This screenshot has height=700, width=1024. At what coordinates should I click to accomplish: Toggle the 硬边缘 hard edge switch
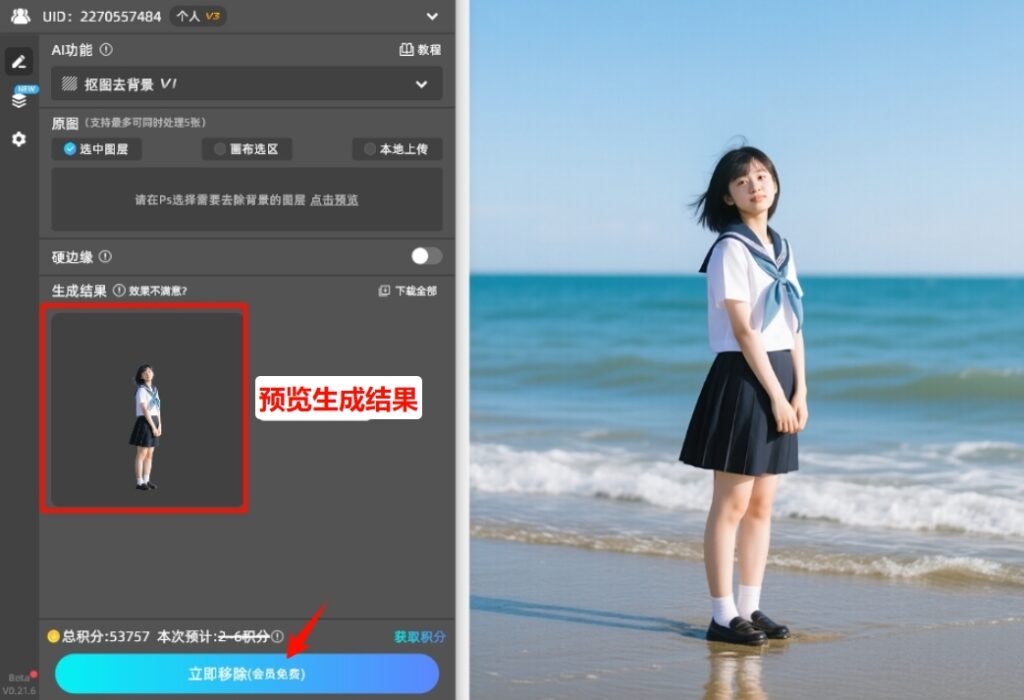click(x=426, y=256)
